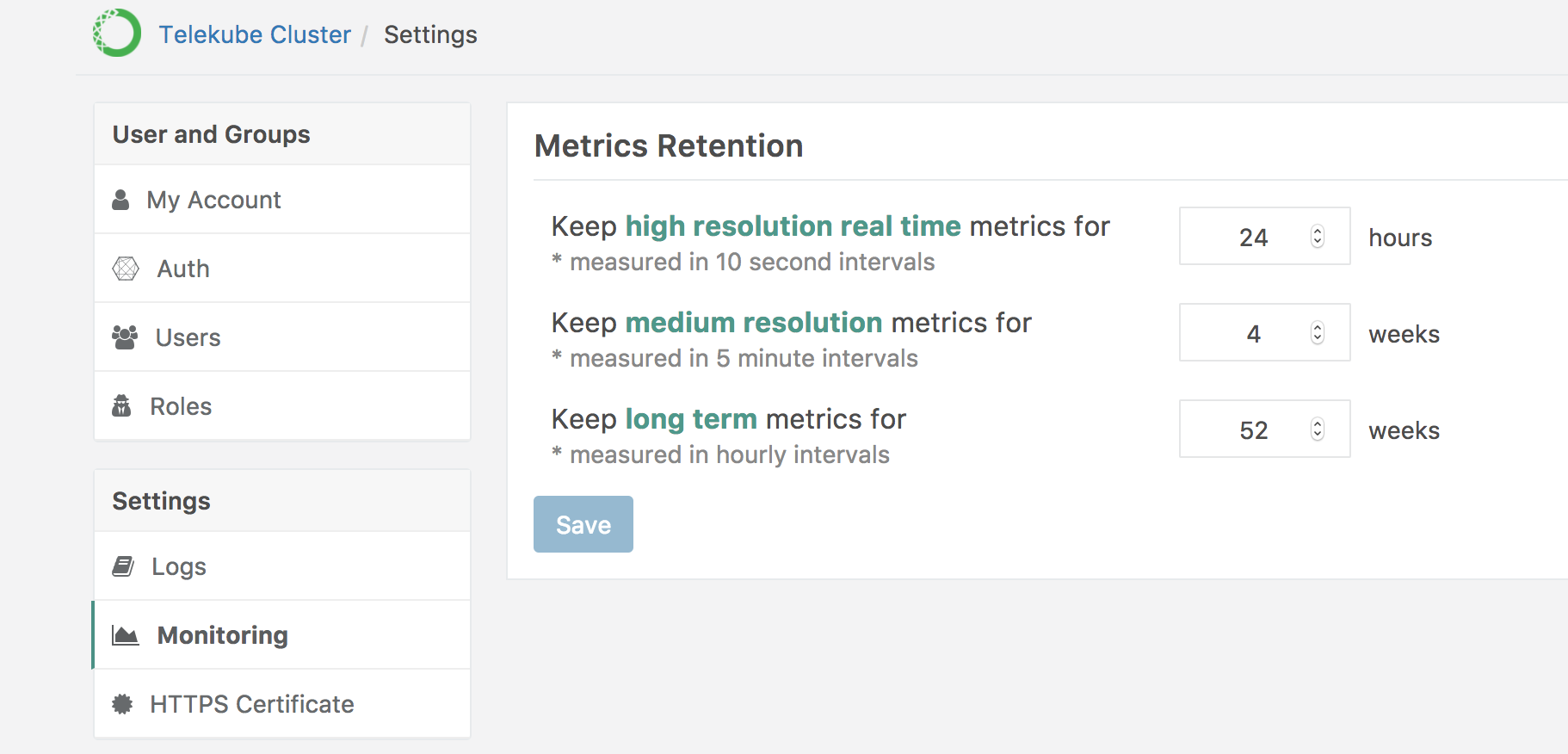
Task: Open HTTPS Certificate settings
Action: tap(251, 704)
